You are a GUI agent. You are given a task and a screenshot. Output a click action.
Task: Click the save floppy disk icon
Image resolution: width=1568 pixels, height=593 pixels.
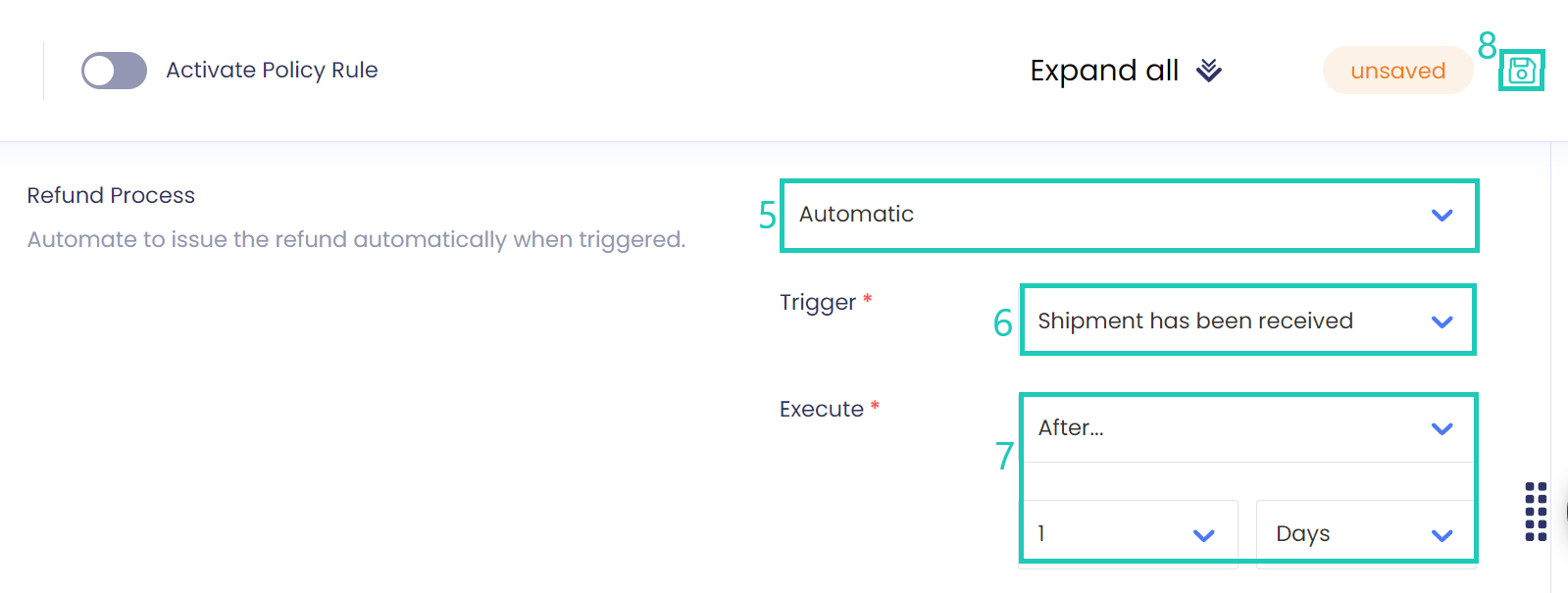1521,71
